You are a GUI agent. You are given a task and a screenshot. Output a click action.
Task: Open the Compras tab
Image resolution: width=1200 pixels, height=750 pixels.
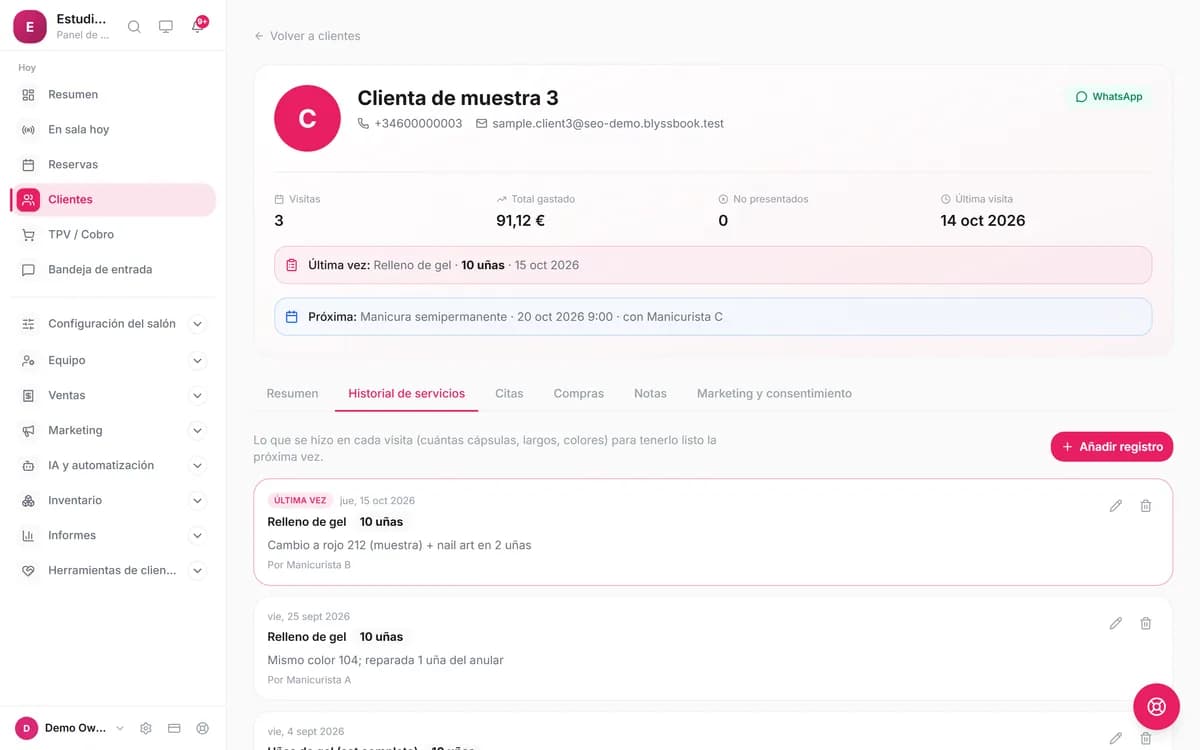point(579,393)
